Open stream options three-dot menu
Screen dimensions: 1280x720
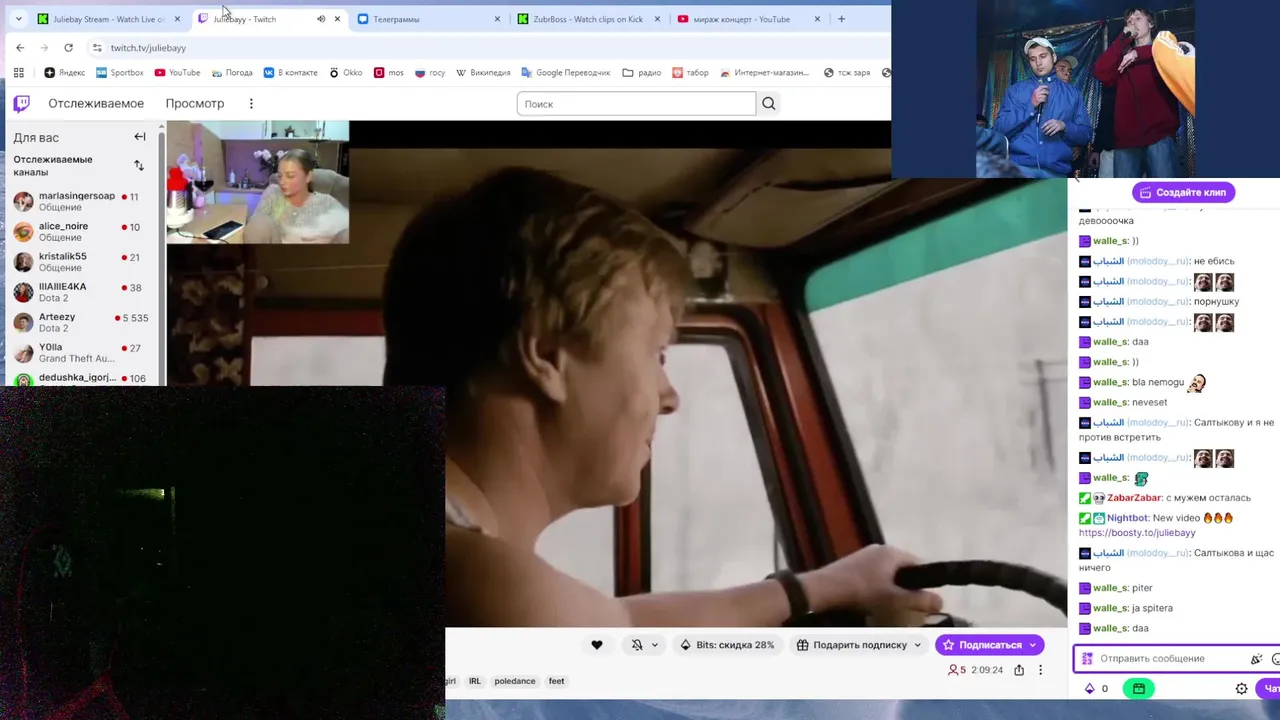(1040, 670)
